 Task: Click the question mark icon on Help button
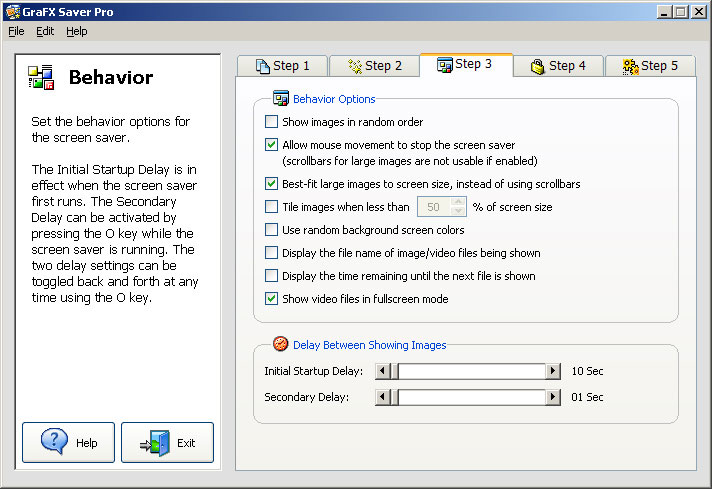click(x=54, y=441)
